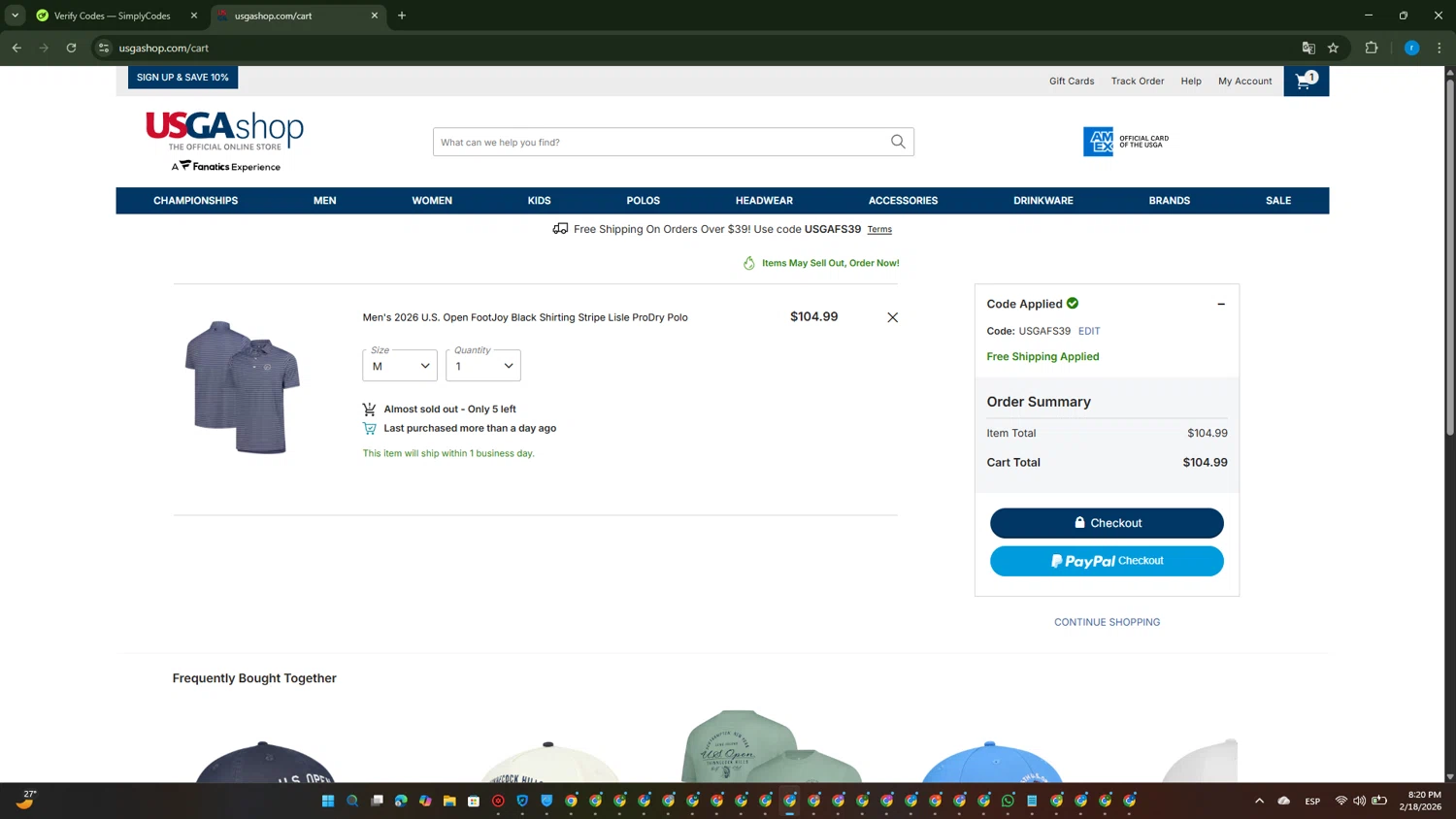Screen dimensions: 1456x819
Task: Open Task View from the taskbar
Action: 377,801
